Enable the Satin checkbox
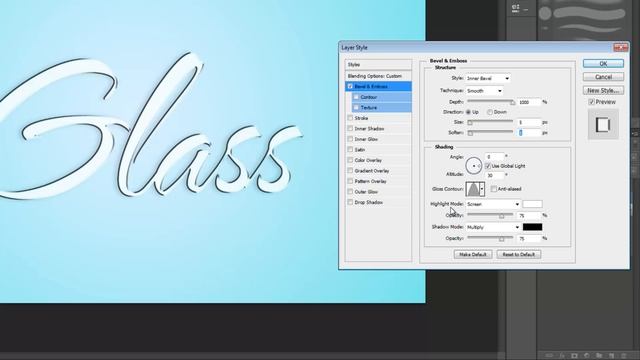640x360 pixels. point(350,150)
